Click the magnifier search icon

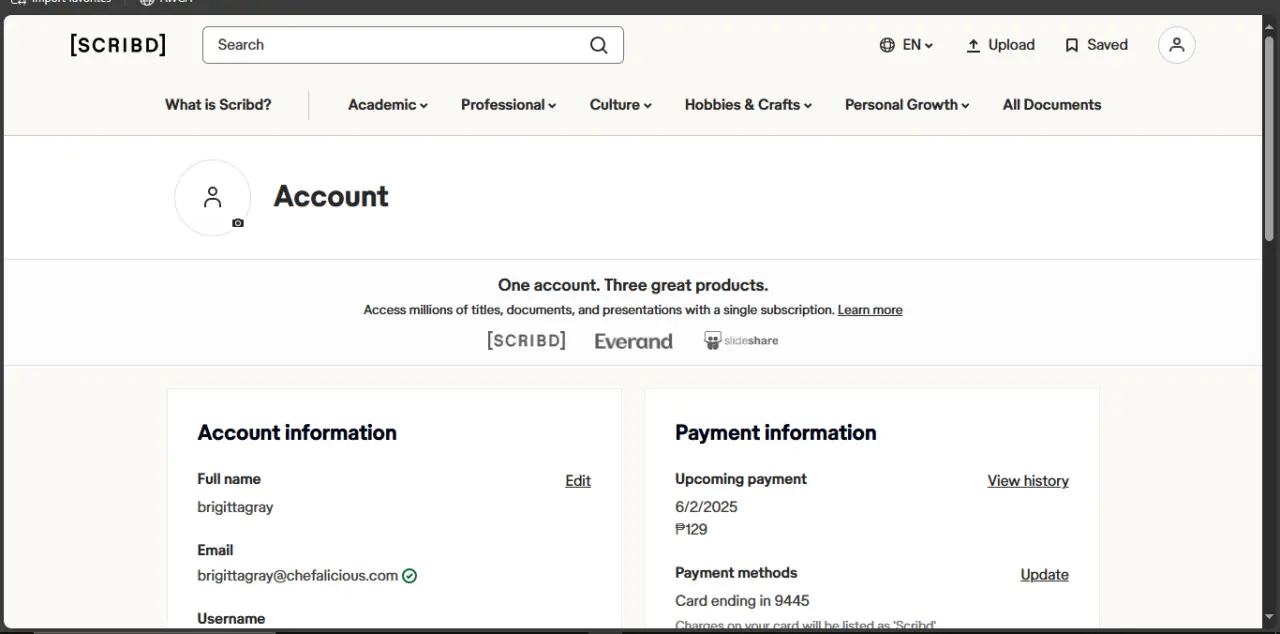coord(598,45)
